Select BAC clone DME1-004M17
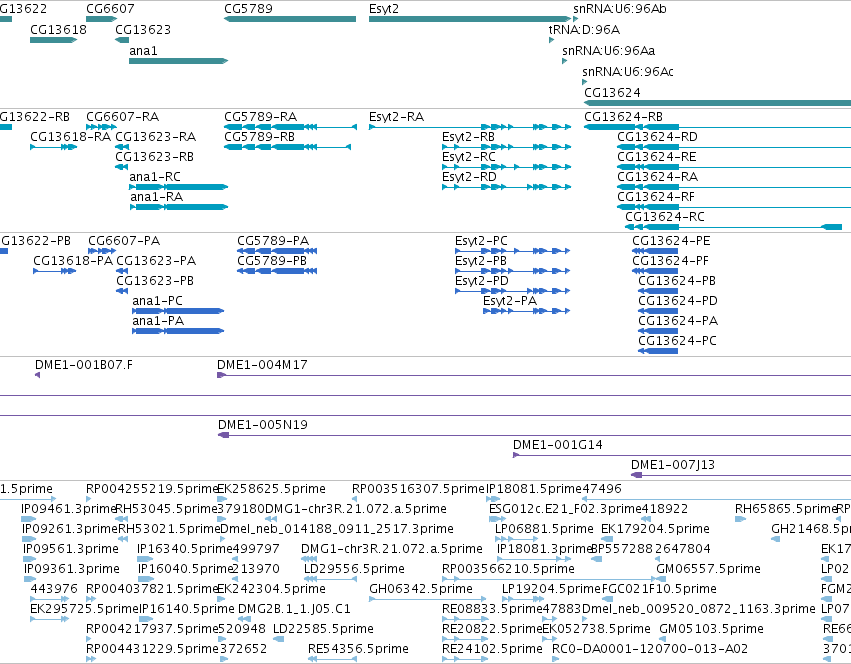Viewport: 851px width, 664px height. [x=262, y=365]
